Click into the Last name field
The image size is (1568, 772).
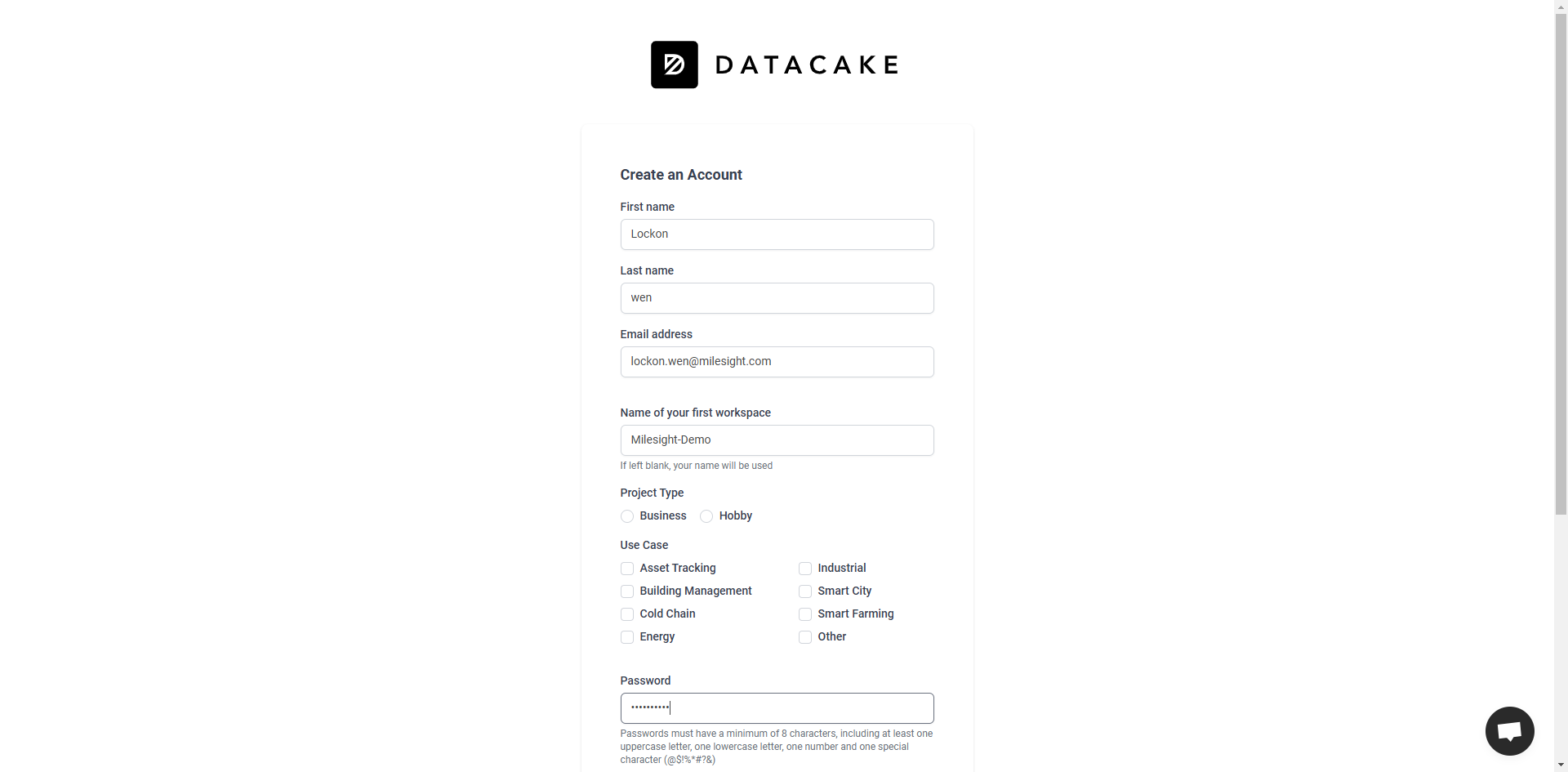(777, 298)
